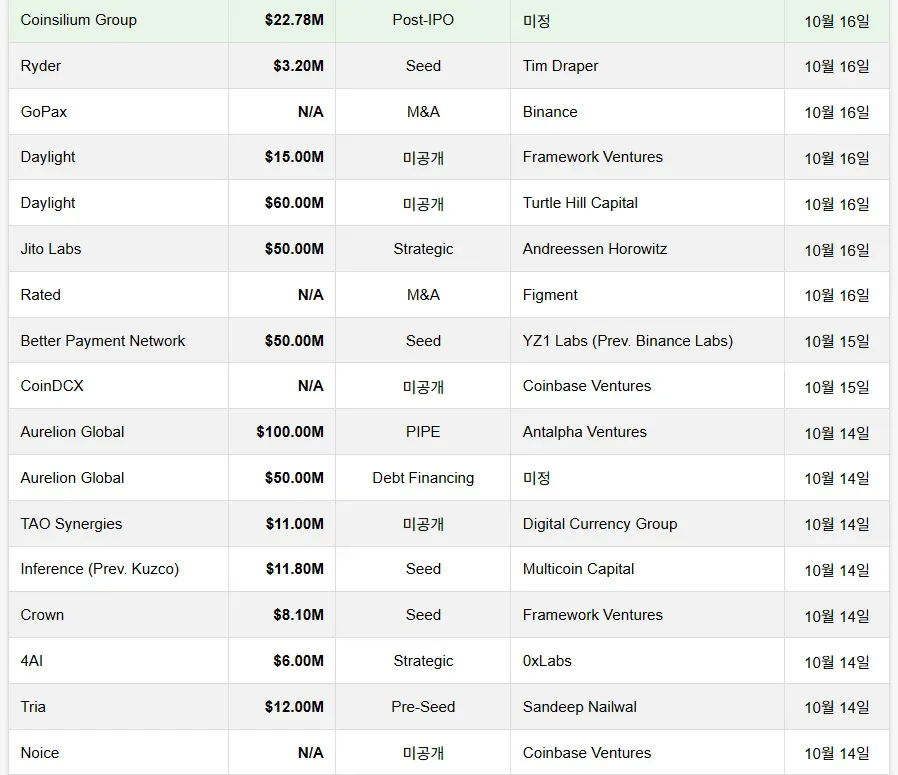Viewport: 898px width, 775px height.
Task: Open Andreessen Horowitz investor link
Action: click(x=595, y=249)
